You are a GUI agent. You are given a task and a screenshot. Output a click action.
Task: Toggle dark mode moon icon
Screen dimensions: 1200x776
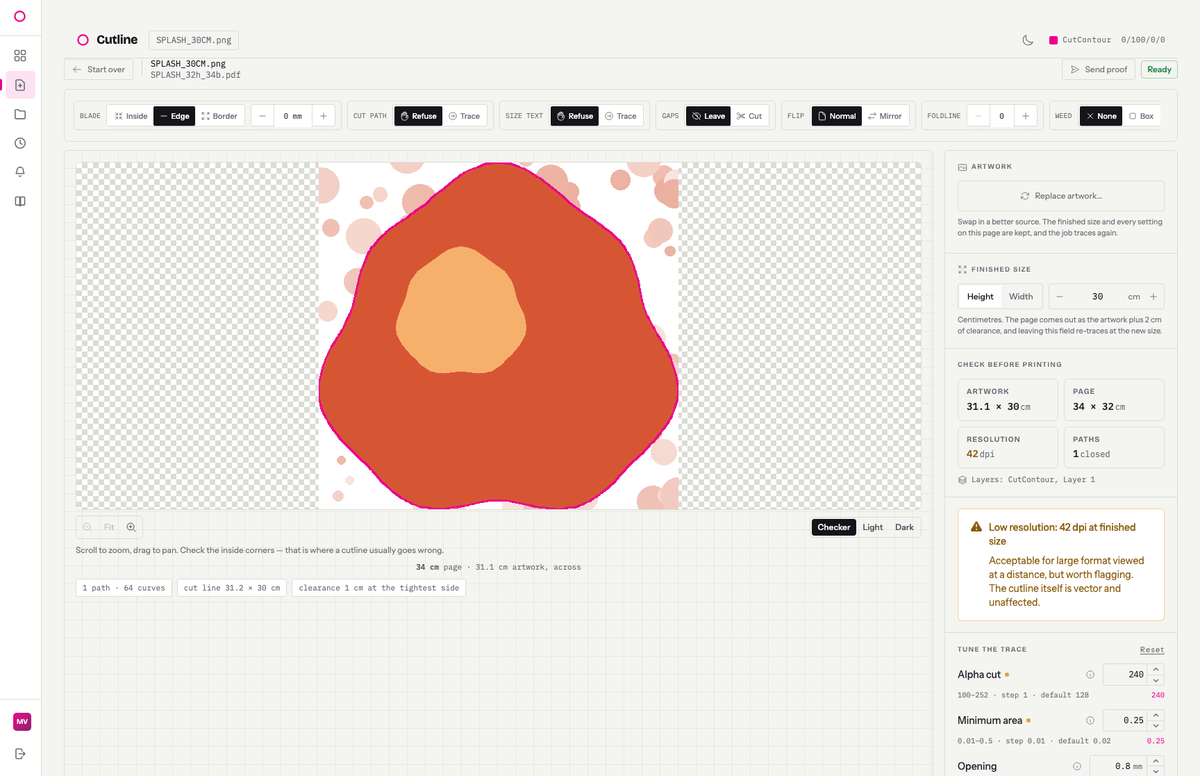[x=1028, y=40]
